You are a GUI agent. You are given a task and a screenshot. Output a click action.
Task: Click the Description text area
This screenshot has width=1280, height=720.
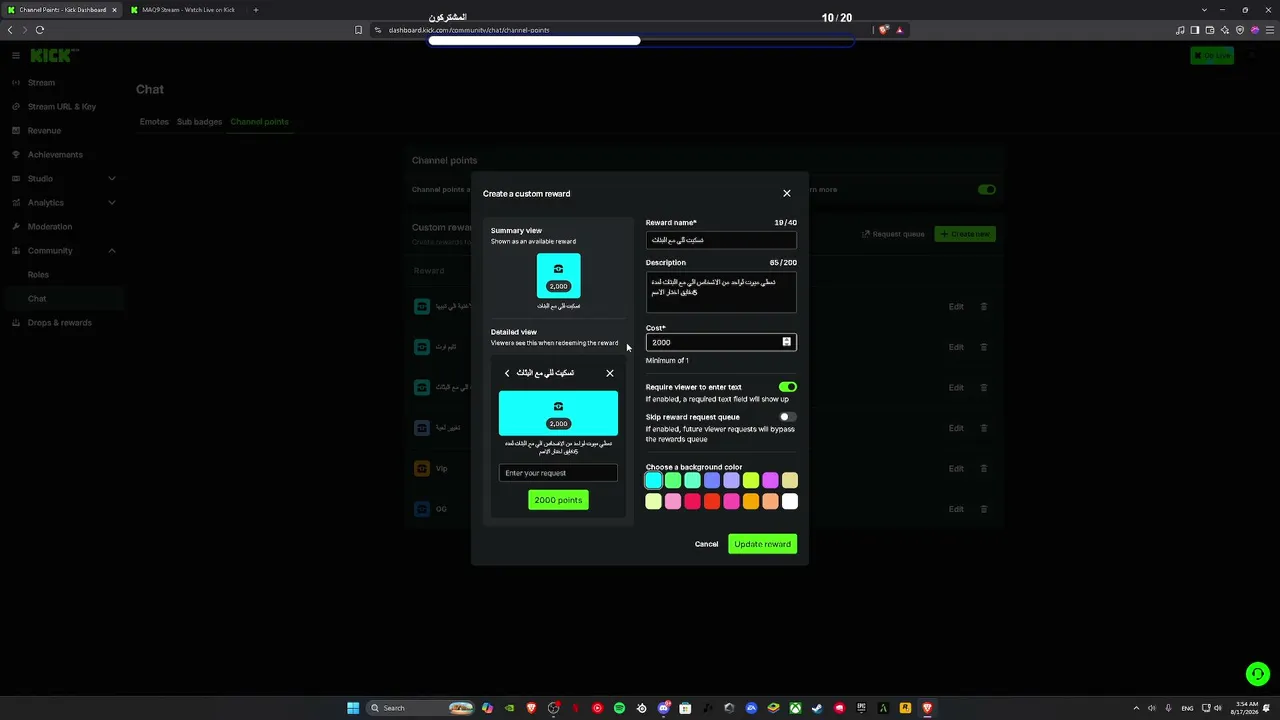click(721, 293)
